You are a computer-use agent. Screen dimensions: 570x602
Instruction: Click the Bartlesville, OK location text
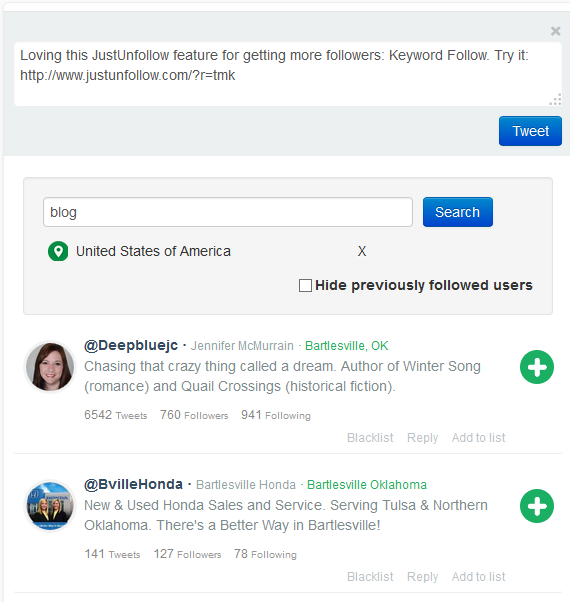coord(347,346)
